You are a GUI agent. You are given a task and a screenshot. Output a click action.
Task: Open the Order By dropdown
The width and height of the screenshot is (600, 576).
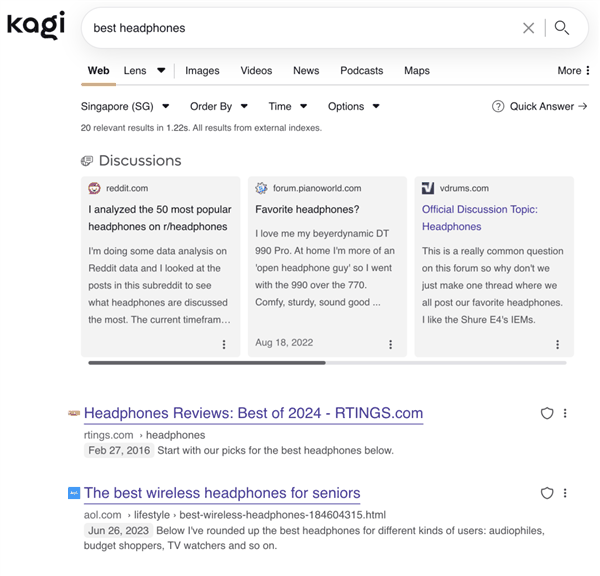(x=218, y=106)
